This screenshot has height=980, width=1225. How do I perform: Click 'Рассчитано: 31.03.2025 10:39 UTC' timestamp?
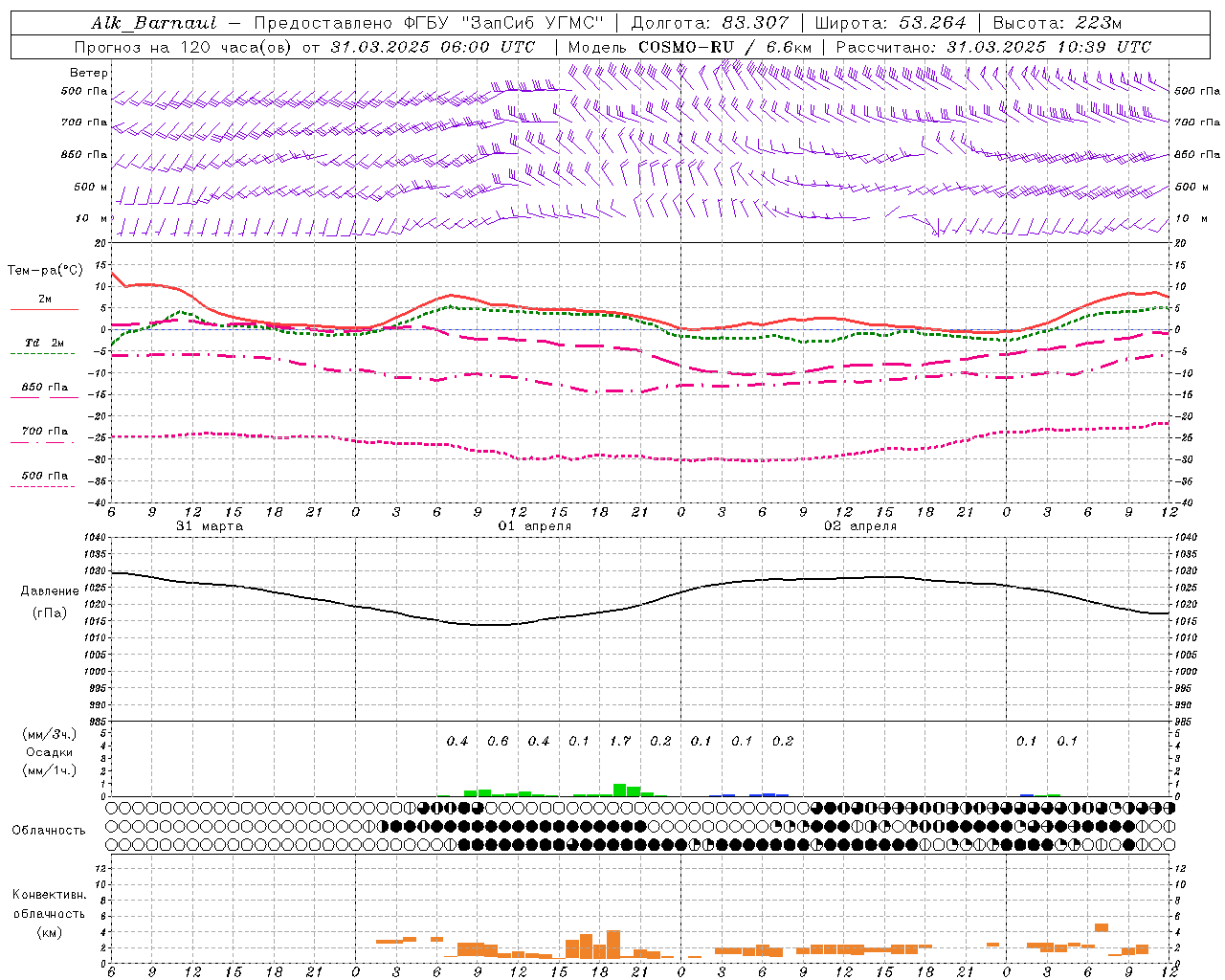[x=993, y=47]
